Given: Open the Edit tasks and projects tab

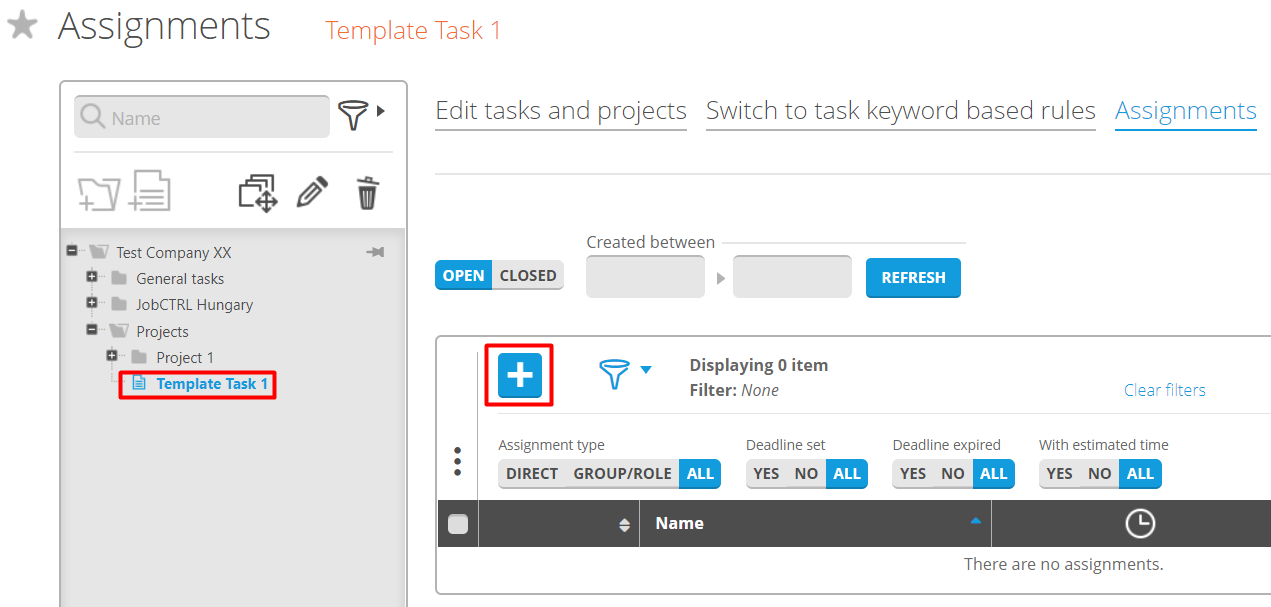Looking at the screenshot, I should click(561, 111).
